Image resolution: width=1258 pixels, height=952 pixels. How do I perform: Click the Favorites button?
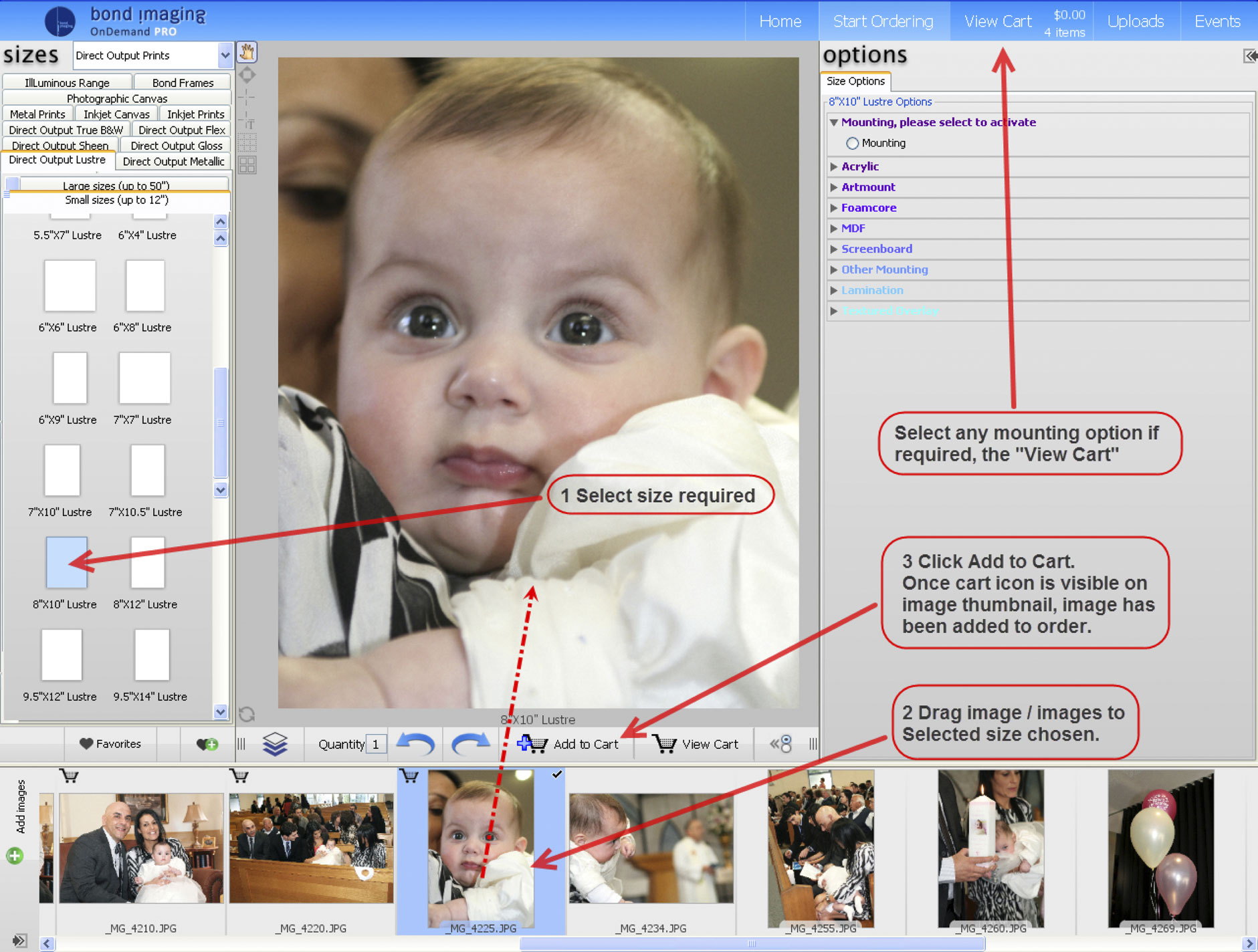[x=110, y=744]
